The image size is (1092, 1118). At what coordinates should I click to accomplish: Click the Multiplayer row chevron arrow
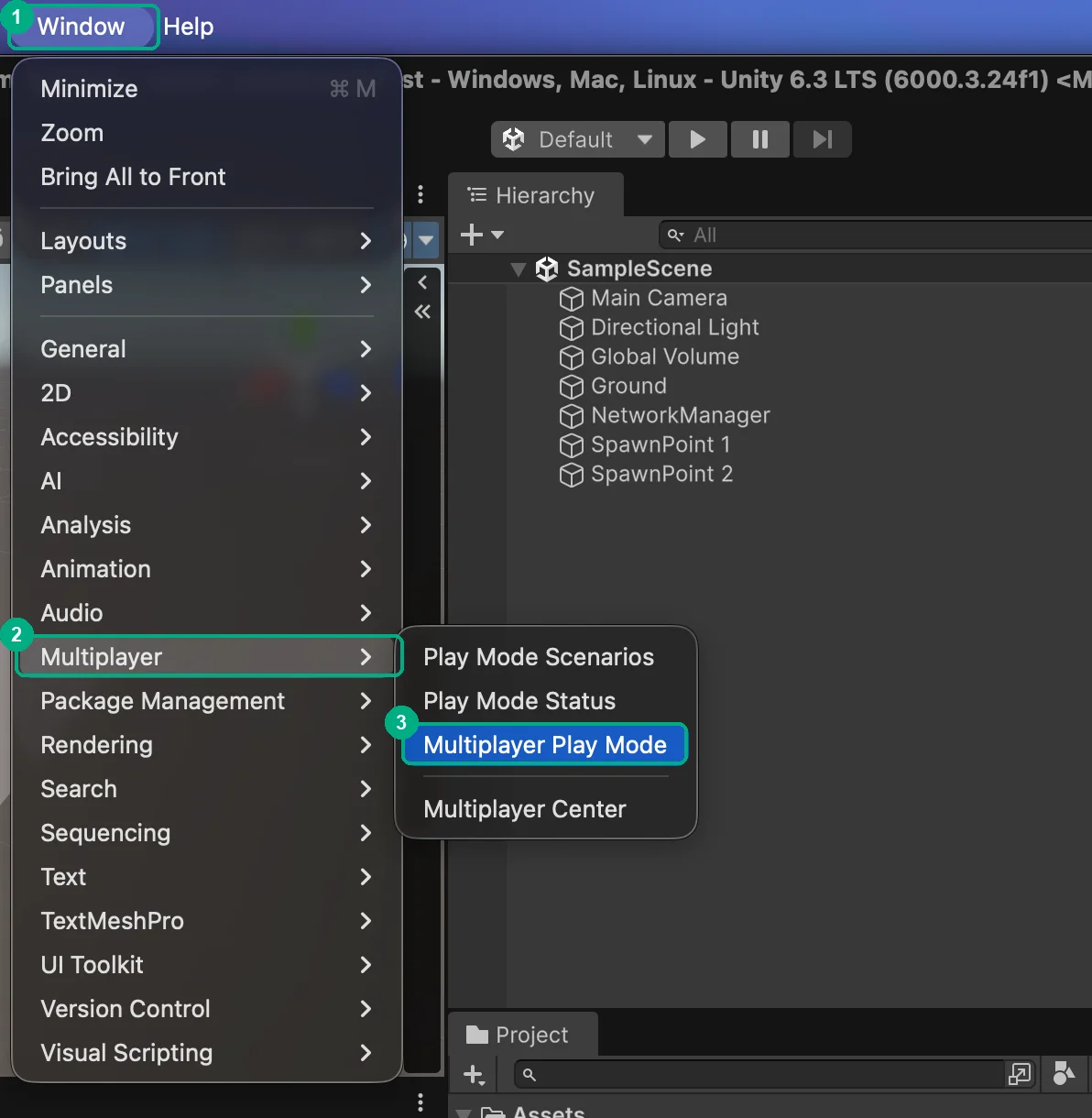click(366, 657)
